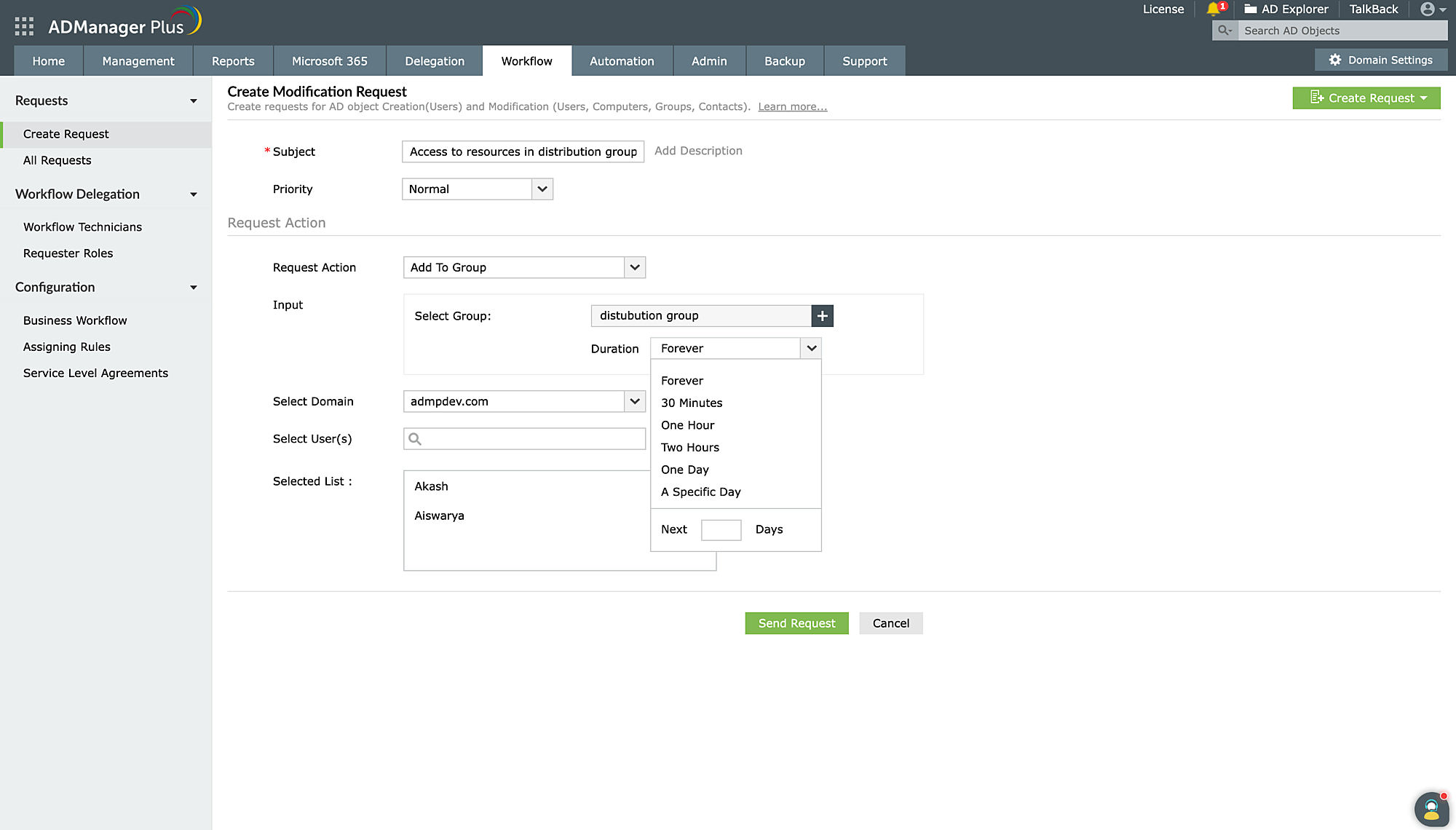Click the plus icon to add group
Viewport: 1456px width, 830px height.
tap(822, 316)
